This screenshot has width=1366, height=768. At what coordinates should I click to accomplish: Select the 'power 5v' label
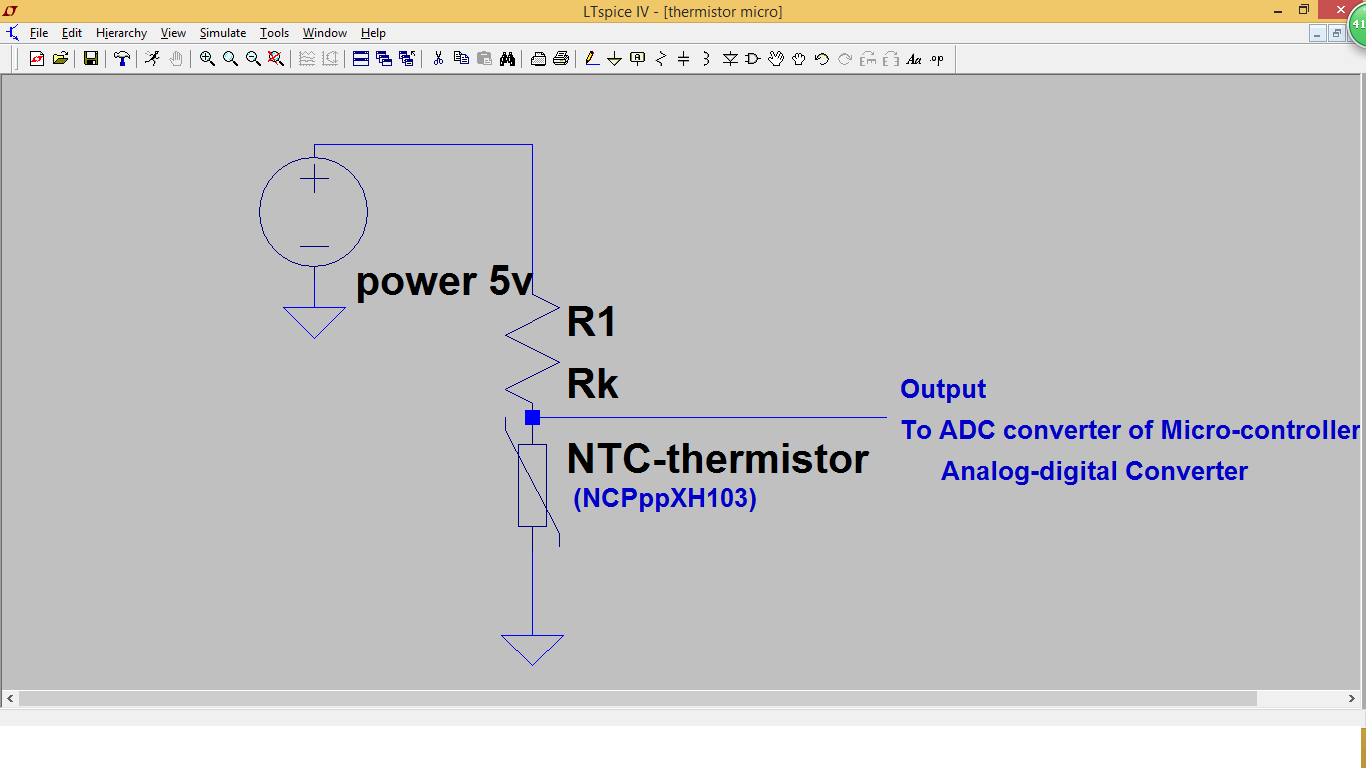pos(444,282)
